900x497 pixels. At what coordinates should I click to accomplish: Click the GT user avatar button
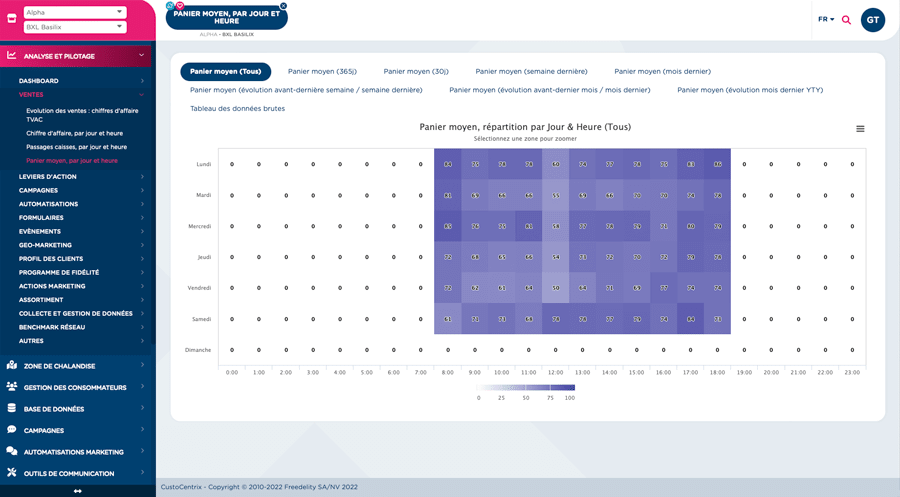click(872, 20)
